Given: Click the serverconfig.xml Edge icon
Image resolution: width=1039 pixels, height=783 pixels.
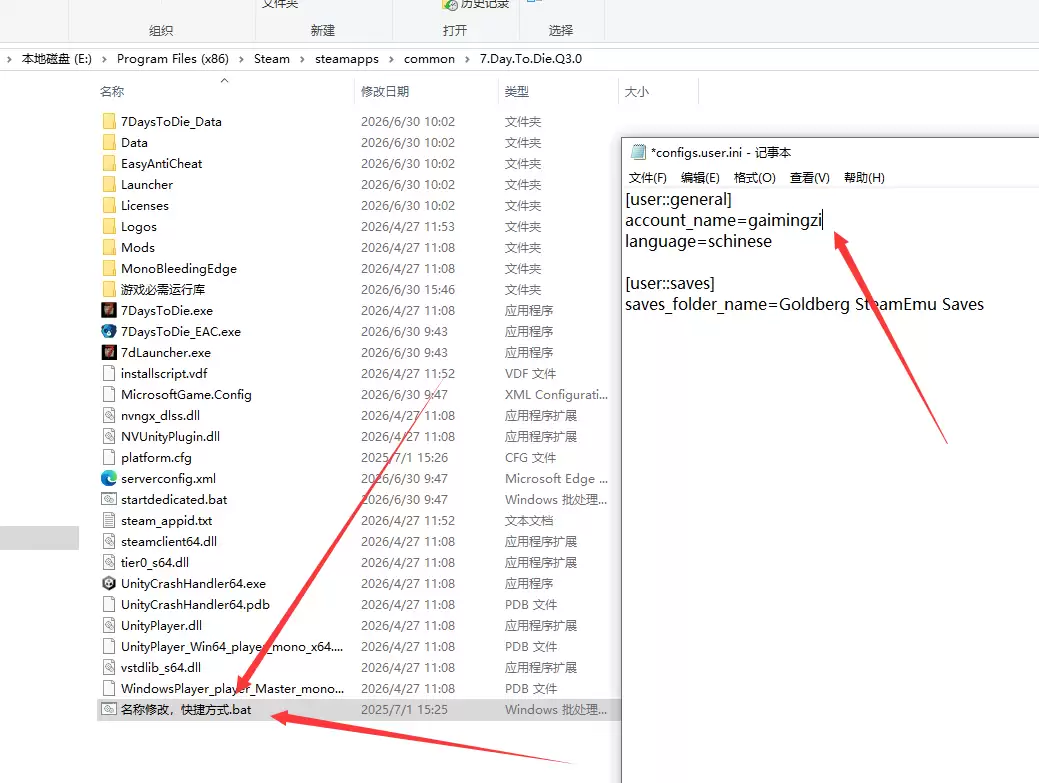Looking at the screenshot, I should [109, 478].
